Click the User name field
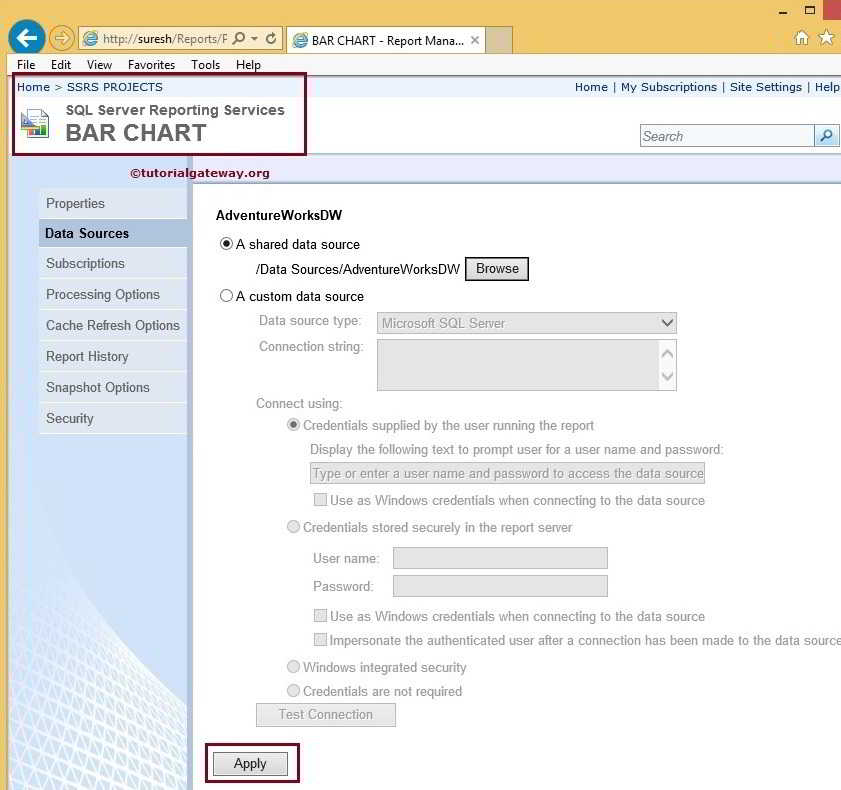 coord(500,558)
